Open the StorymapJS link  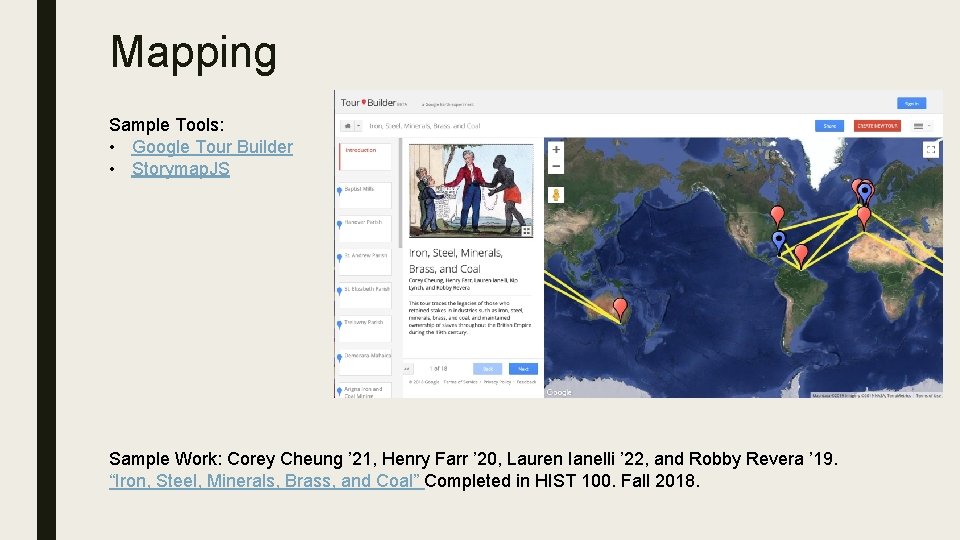point(181,169)
